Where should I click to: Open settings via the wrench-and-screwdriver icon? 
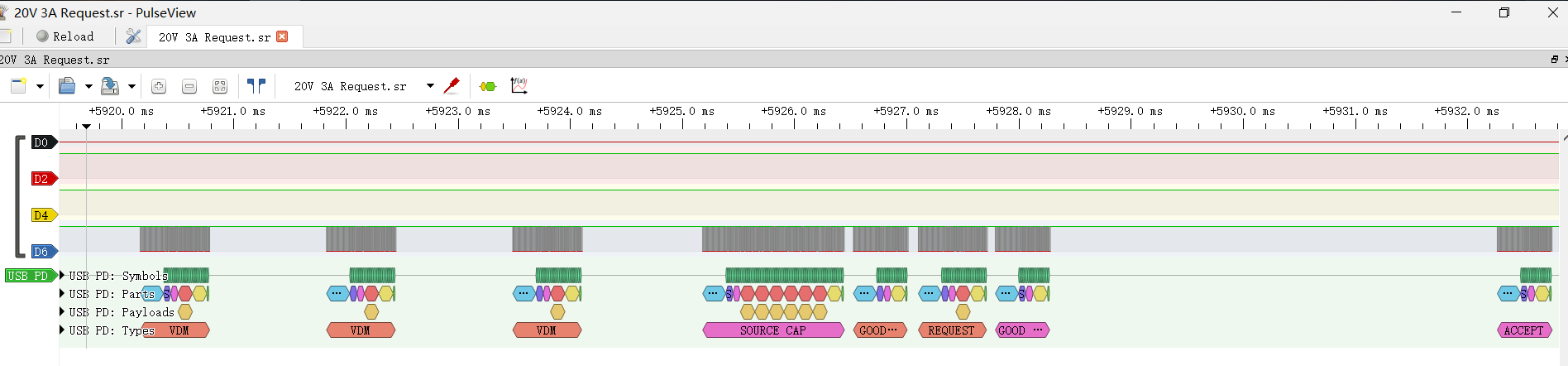pos(133,36)
